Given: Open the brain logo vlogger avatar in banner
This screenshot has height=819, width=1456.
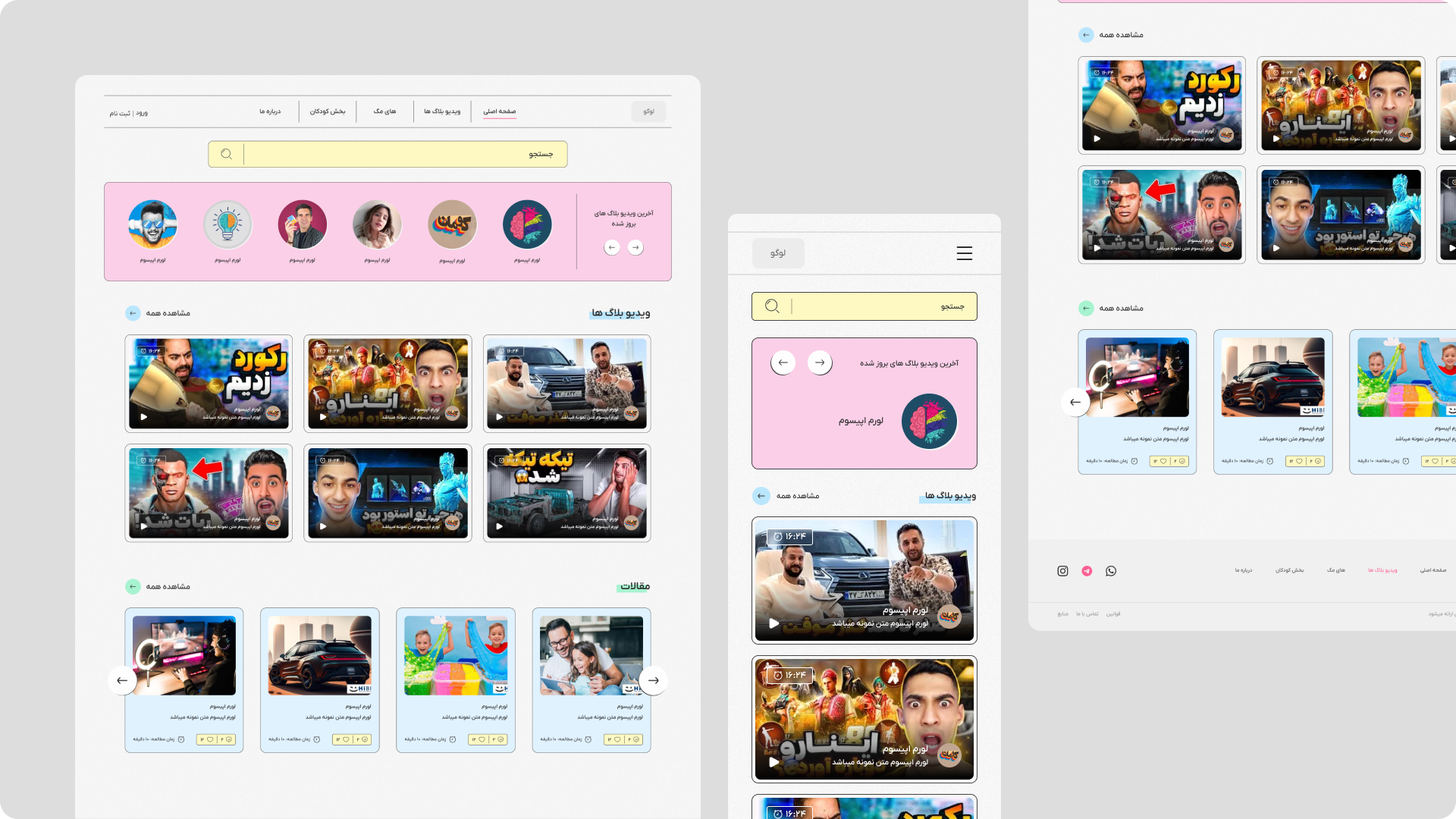Looking at the screenshot, I should tap(527, 225).
